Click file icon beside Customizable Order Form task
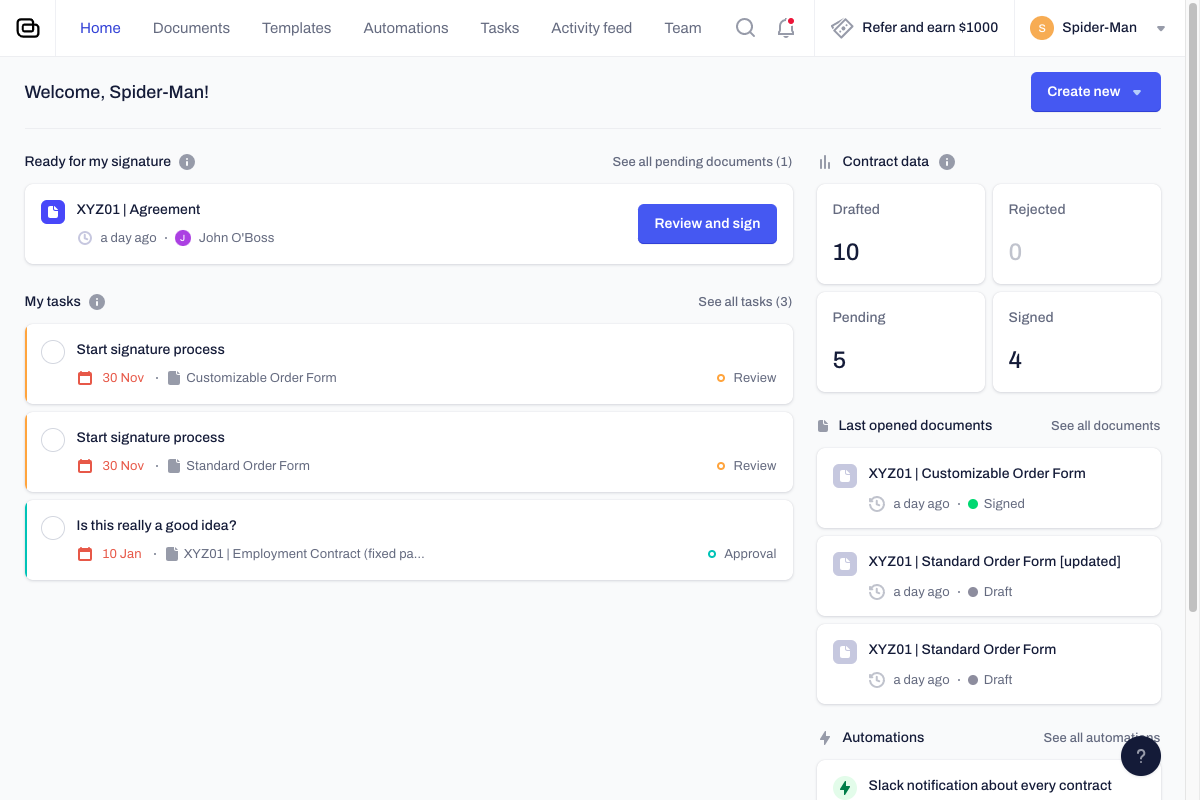Image resolution: width=1200 pixels, height=800 pixels. (174, 378)
